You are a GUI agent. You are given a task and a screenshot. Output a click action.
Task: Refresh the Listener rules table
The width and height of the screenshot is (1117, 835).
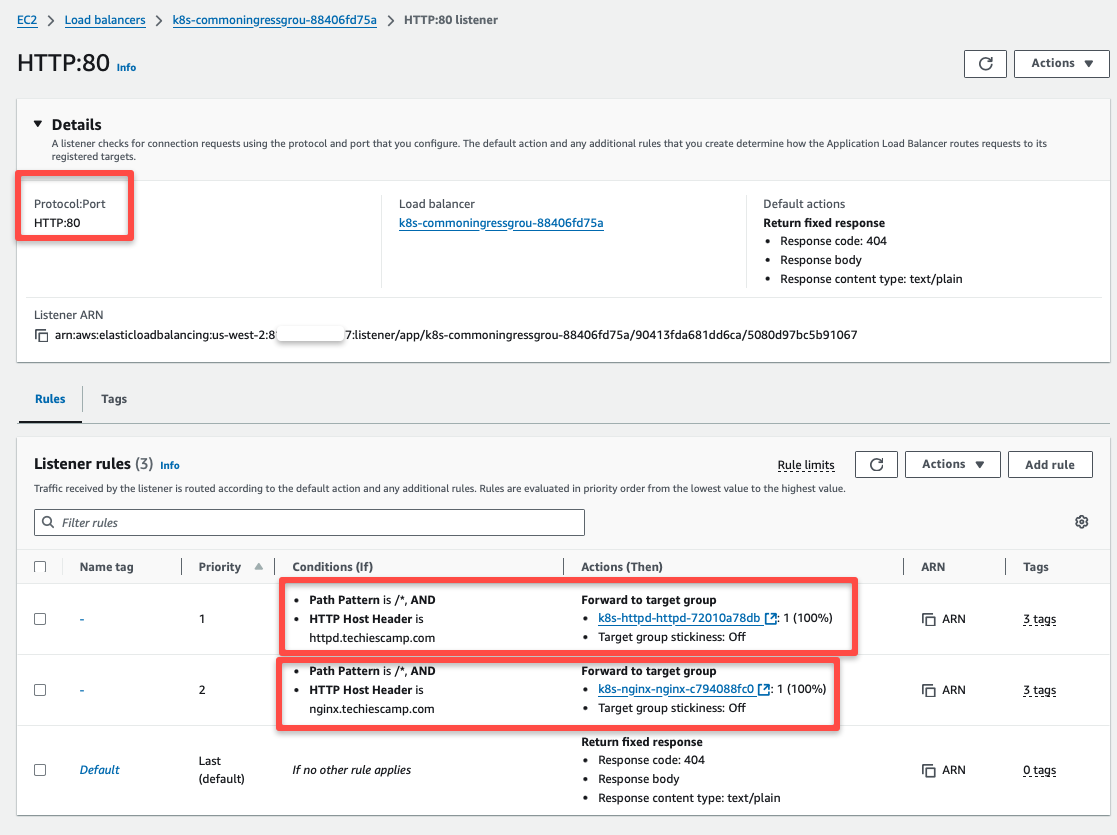(x=877, y=464)
